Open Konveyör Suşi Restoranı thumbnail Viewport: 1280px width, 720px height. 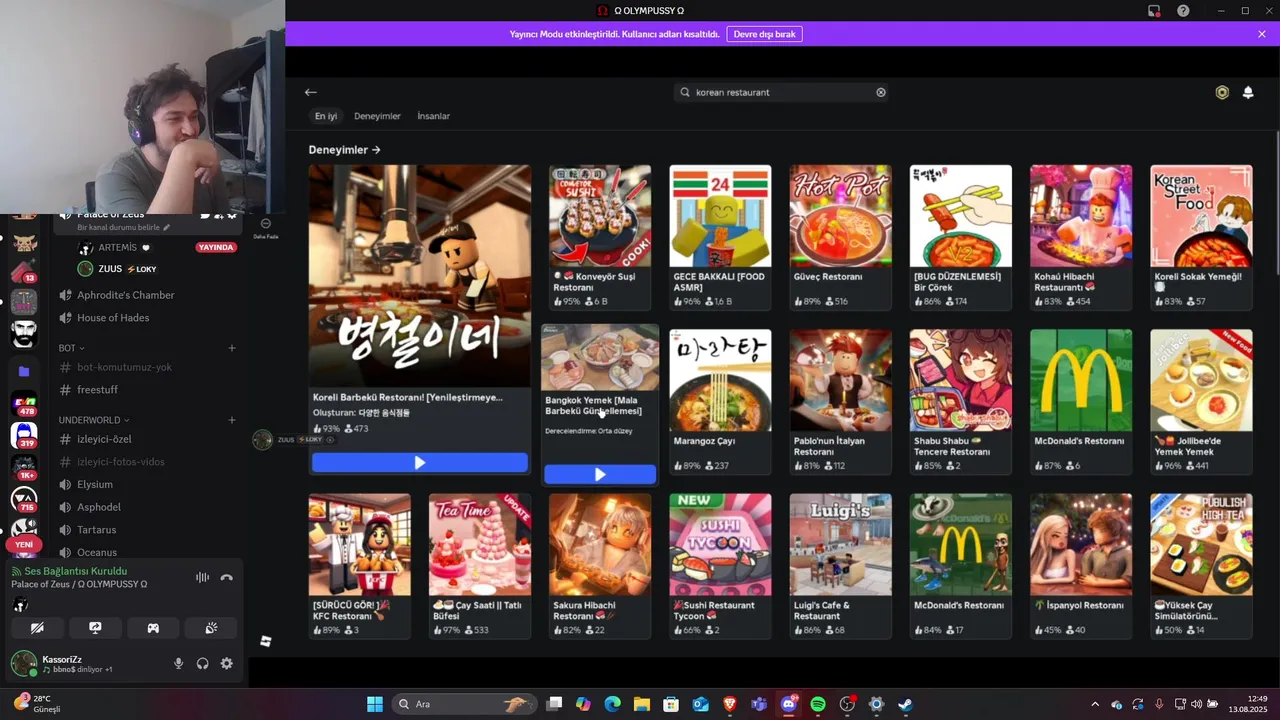click(x=600, y=216)
